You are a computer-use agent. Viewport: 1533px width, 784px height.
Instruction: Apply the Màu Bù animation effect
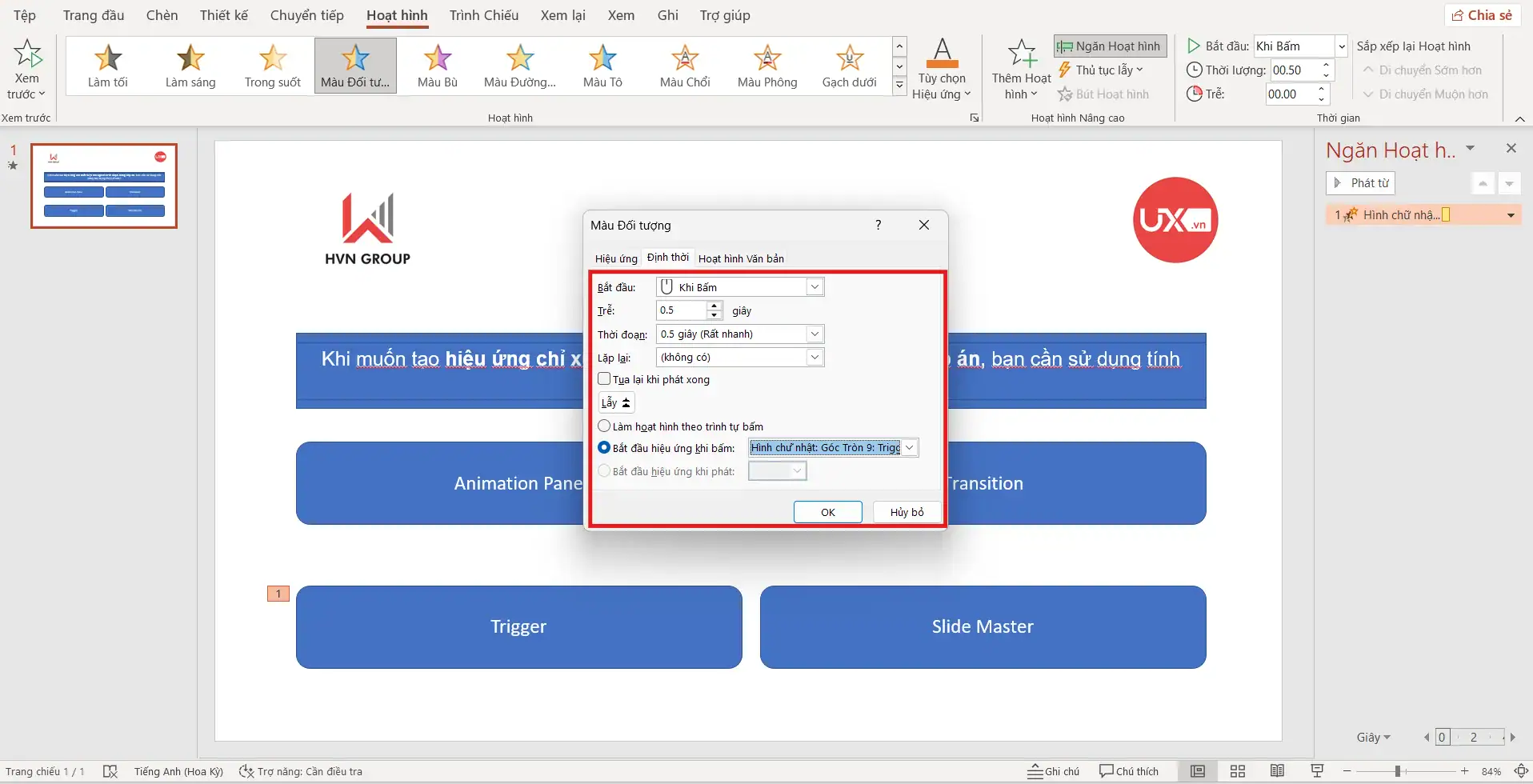pyautogui.click(x=438, y=66)
